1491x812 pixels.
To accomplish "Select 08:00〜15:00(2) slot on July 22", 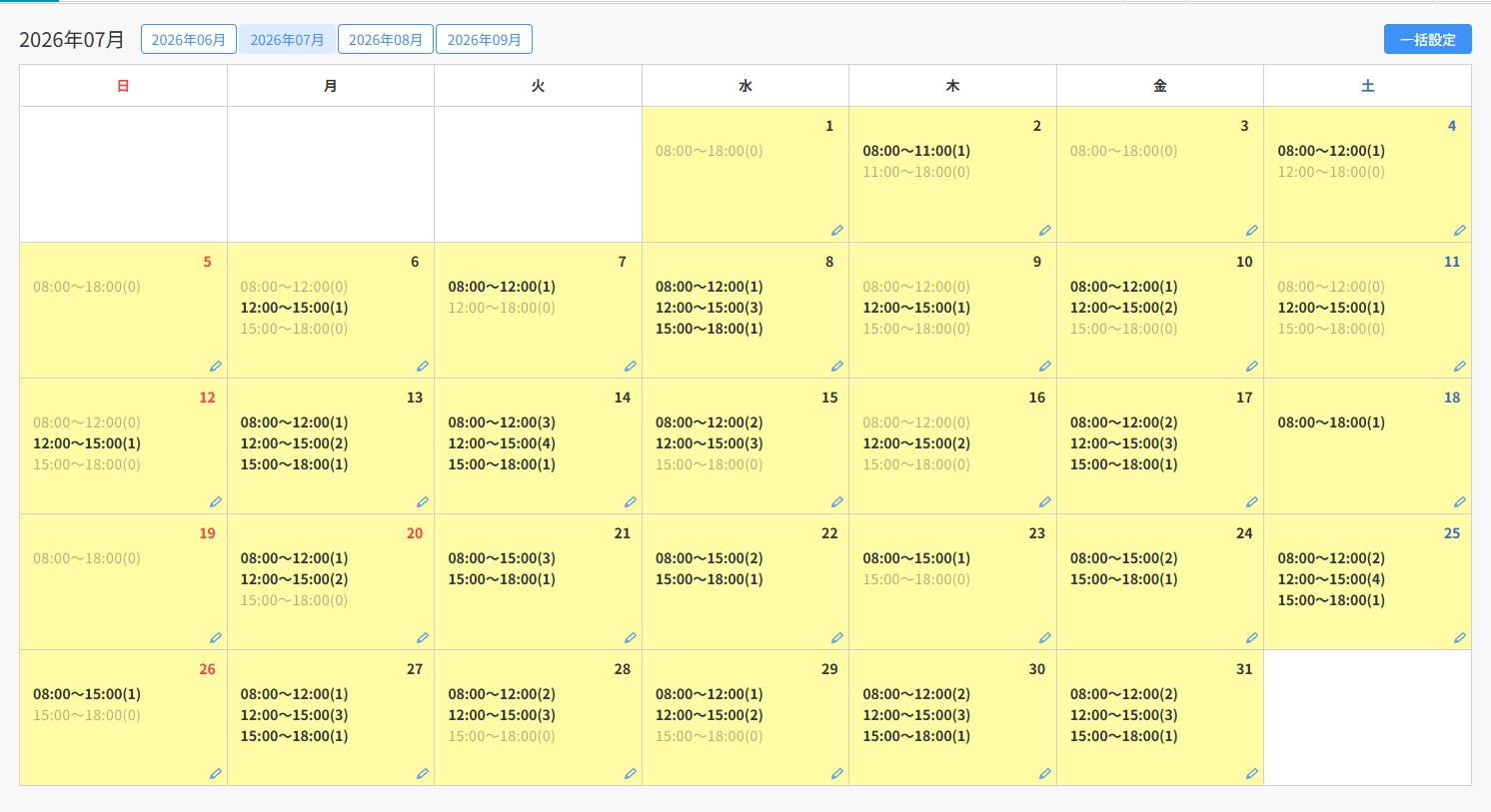I will [710, 558].
